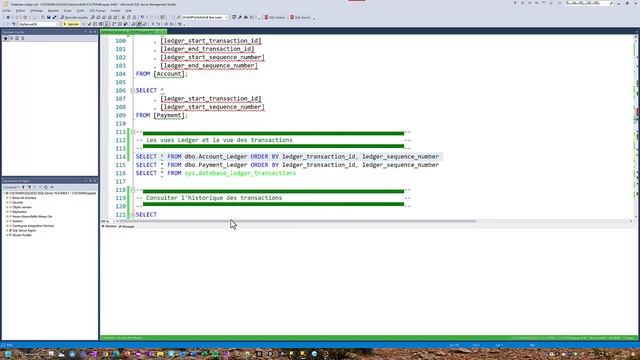Viewport: 640px width, 360px height.
Task: Collapse the comment block at line 118
Action: click(133, 190)
